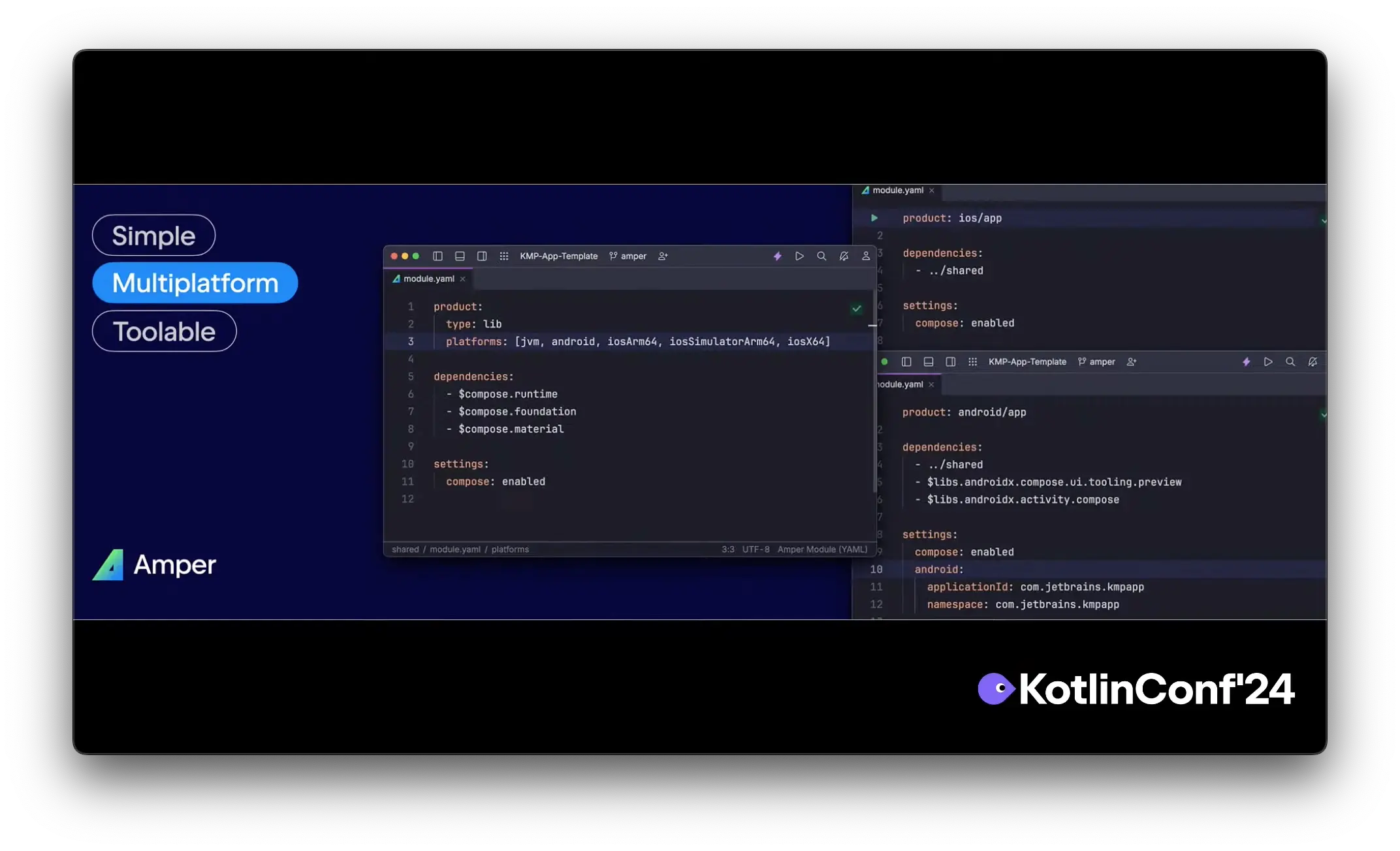The height and width of the screenshot is (851, 1400).
Task: Click 'Amper Module (YAML)' in status bar
Action: (x=822, y=549)
